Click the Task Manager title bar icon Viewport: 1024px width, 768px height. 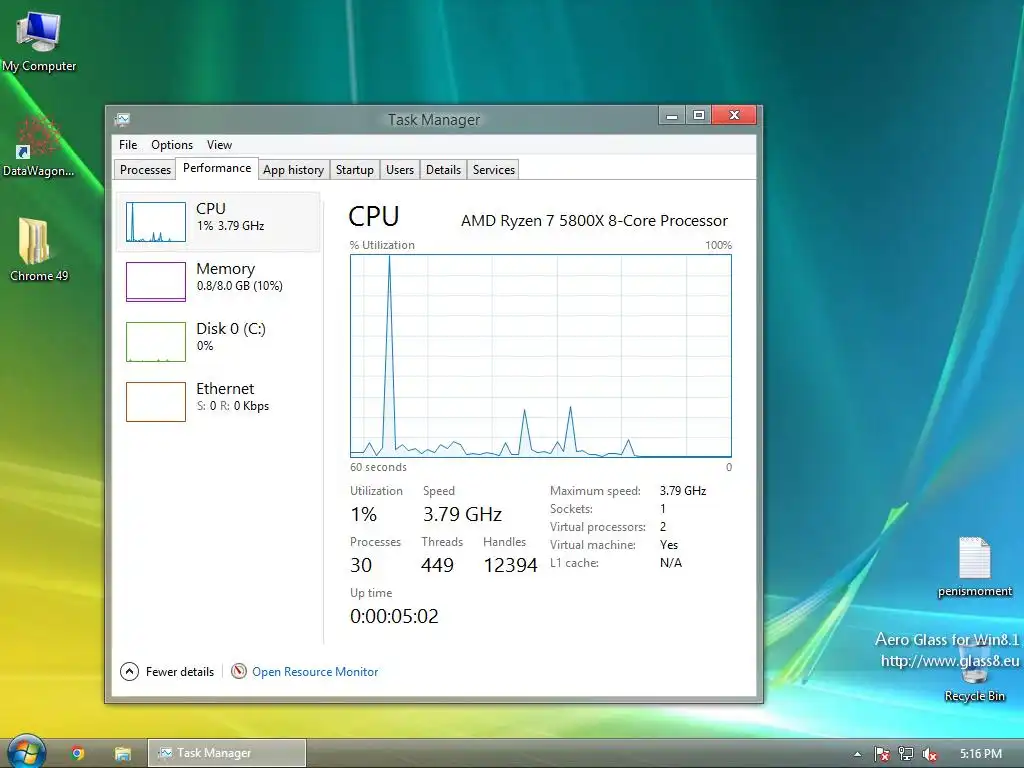(x=122, y=119)
